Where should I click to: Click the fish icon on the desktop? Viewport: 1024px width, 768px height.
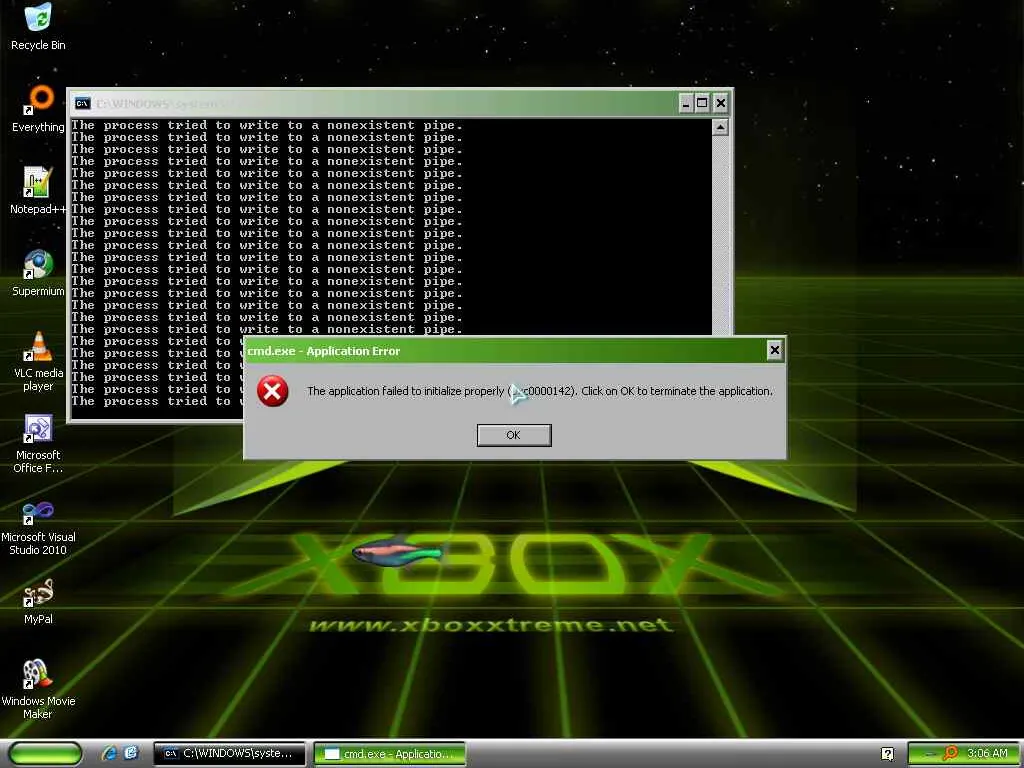tap(397, 553)
